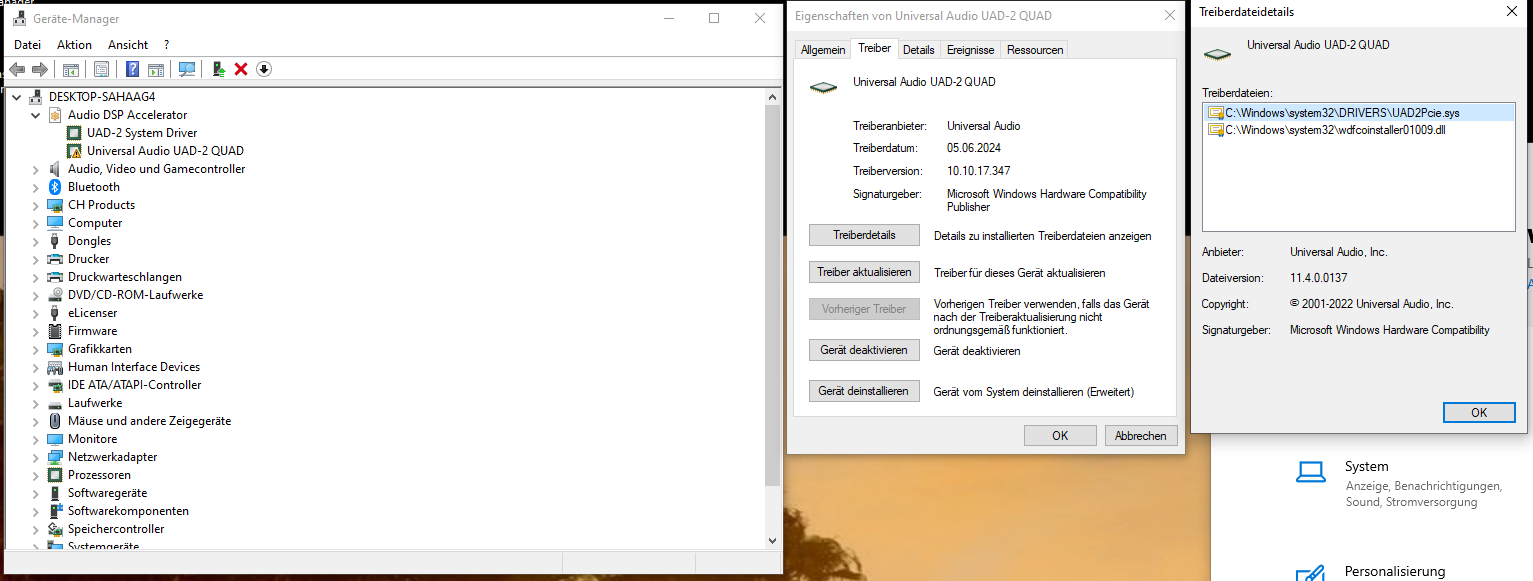The image size is (1533, 581).
Task: Select the Softwarekomponenten tree row
Action: point(128,511)
